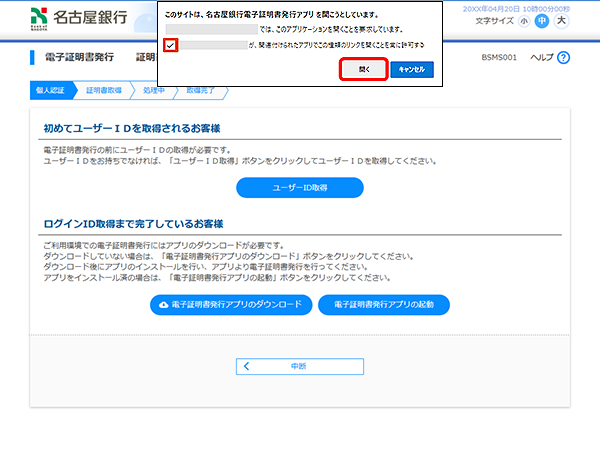Click the cloud download icon
This screenshot has width=600, height=473.
coord(164,304)
